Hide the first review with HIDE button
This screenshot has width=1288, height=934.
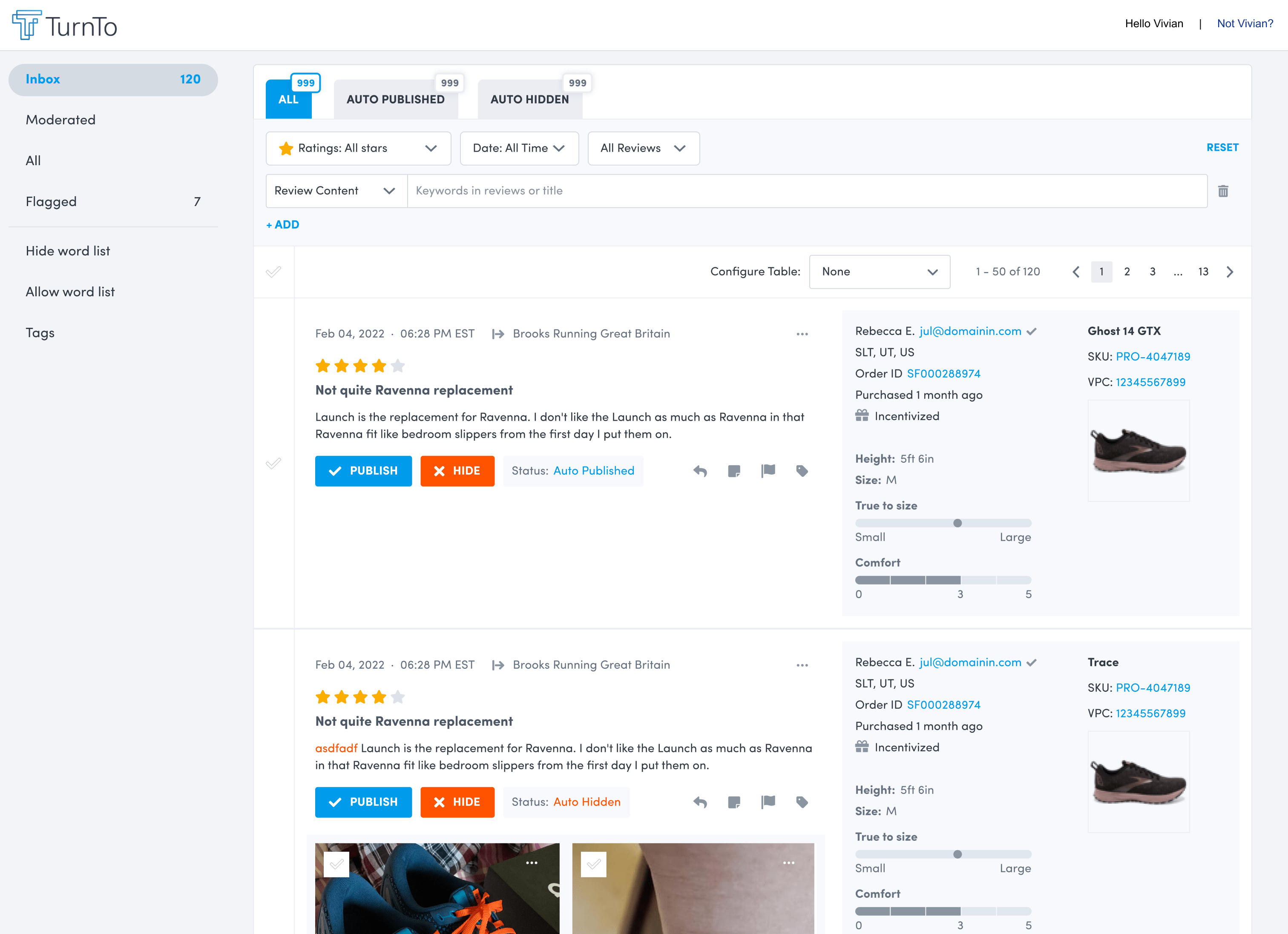[457, 471]
